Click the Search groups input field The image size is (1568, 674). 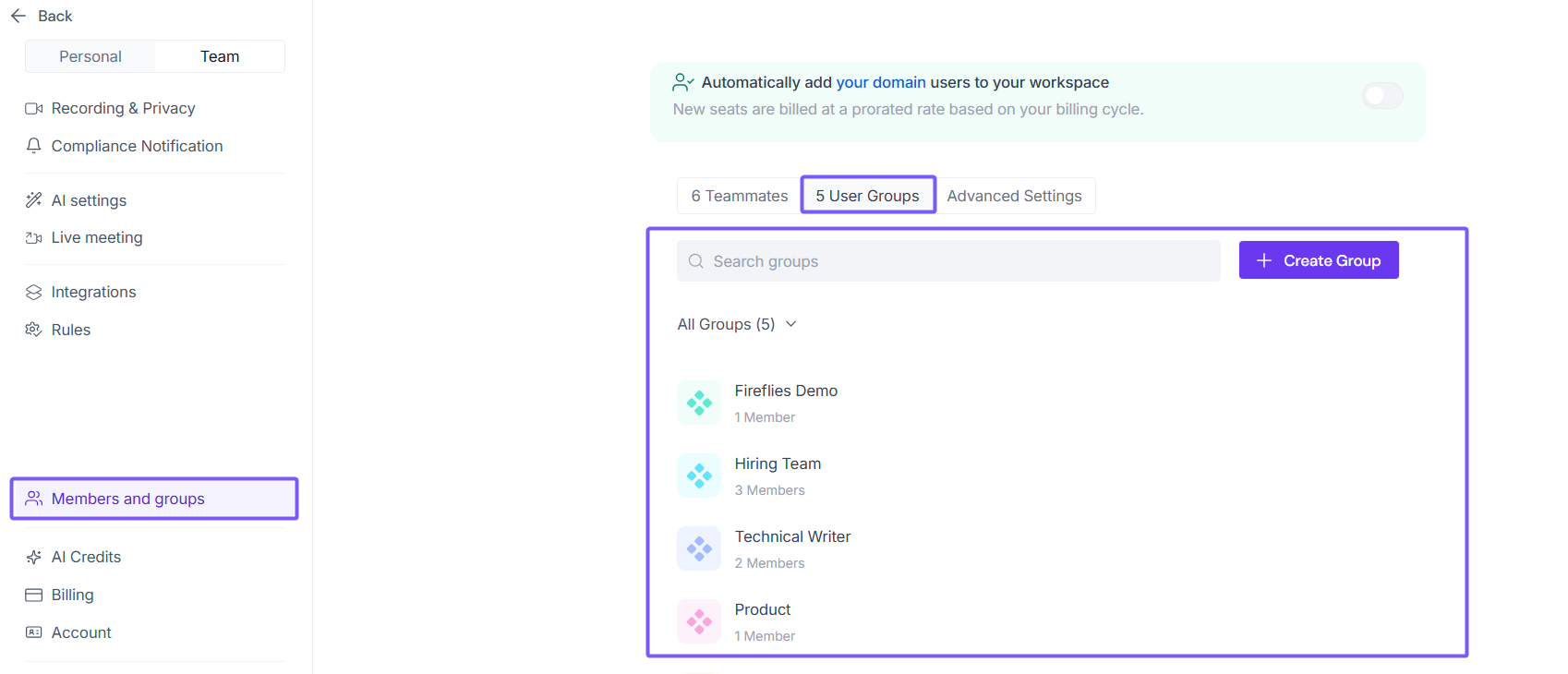point(948,261)
